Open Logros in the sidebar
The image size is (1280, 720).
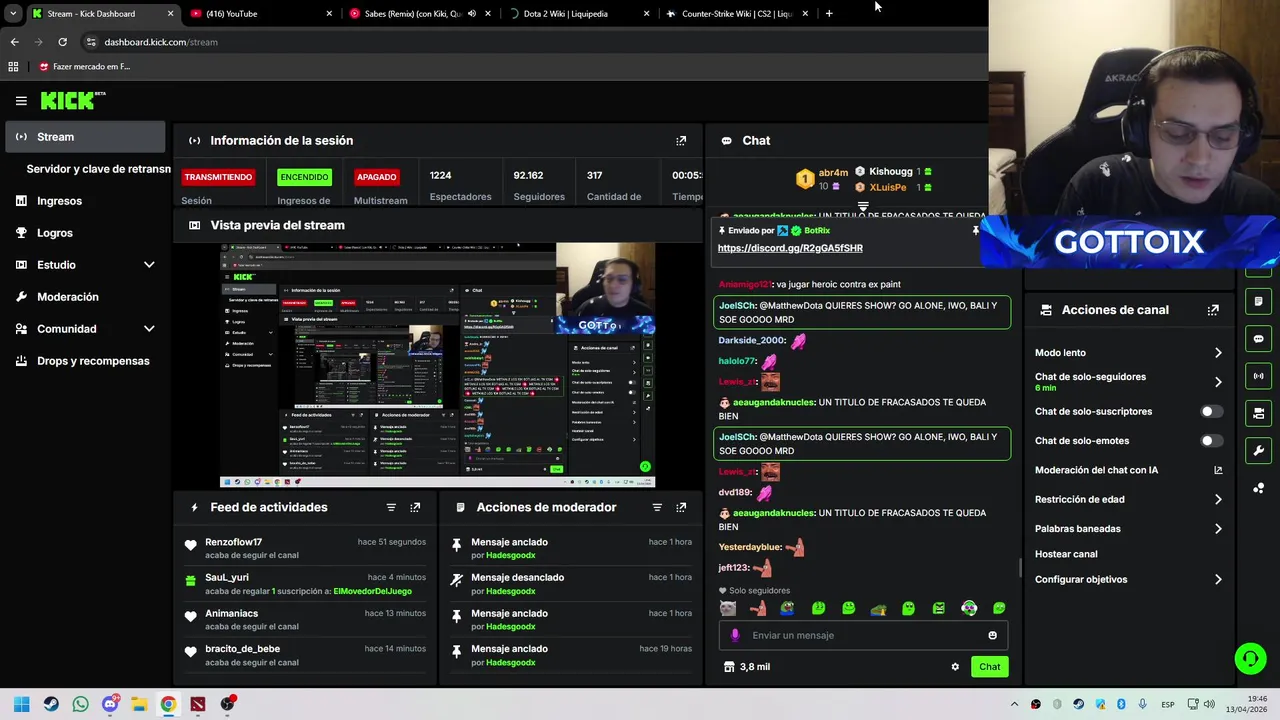click(55, 233)
